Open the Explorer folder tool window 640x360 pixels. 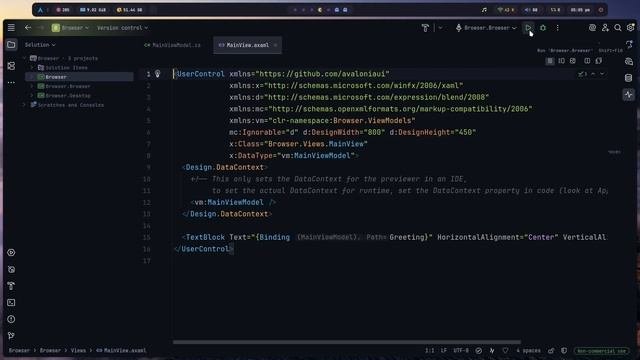pyautogui.click(x=11, y=44)
